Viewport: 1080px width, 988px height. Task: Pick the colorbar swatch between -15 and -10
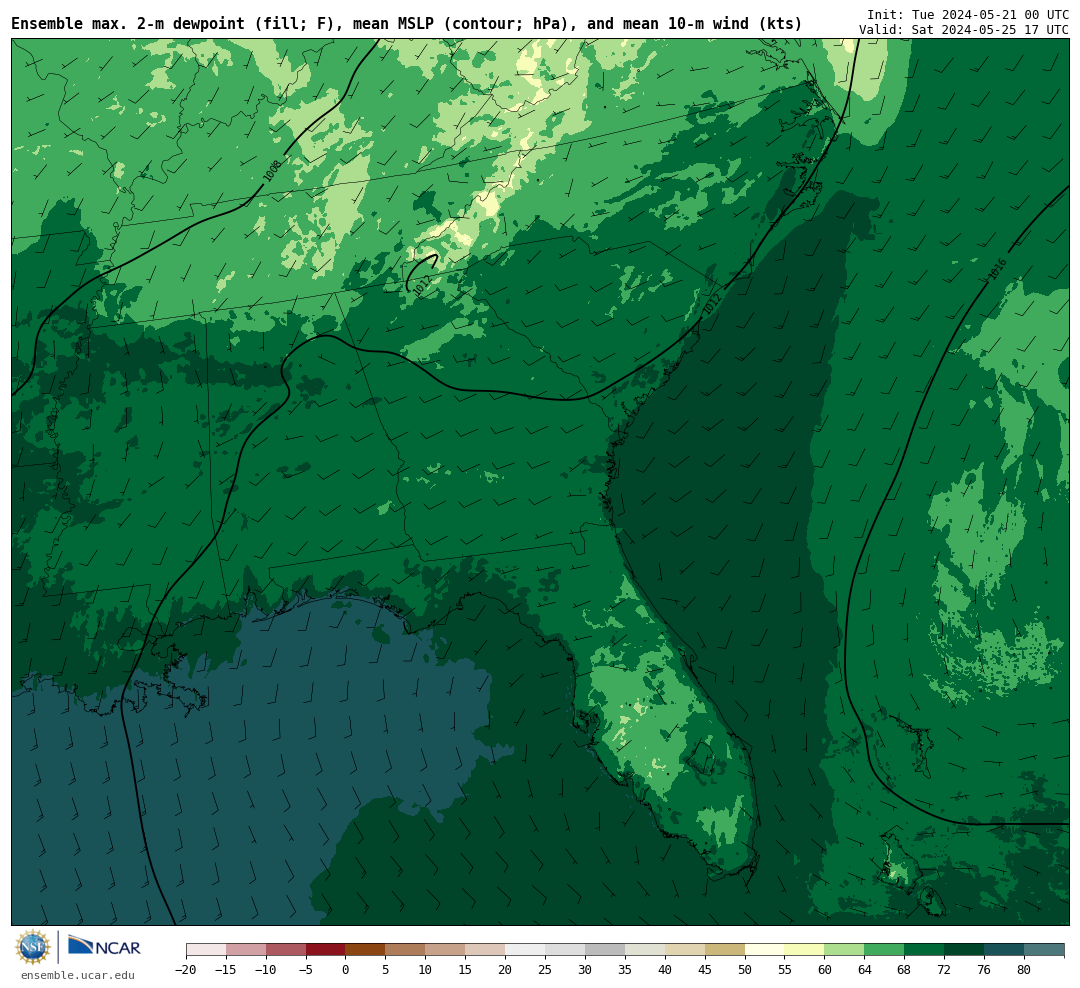(246, 950)
